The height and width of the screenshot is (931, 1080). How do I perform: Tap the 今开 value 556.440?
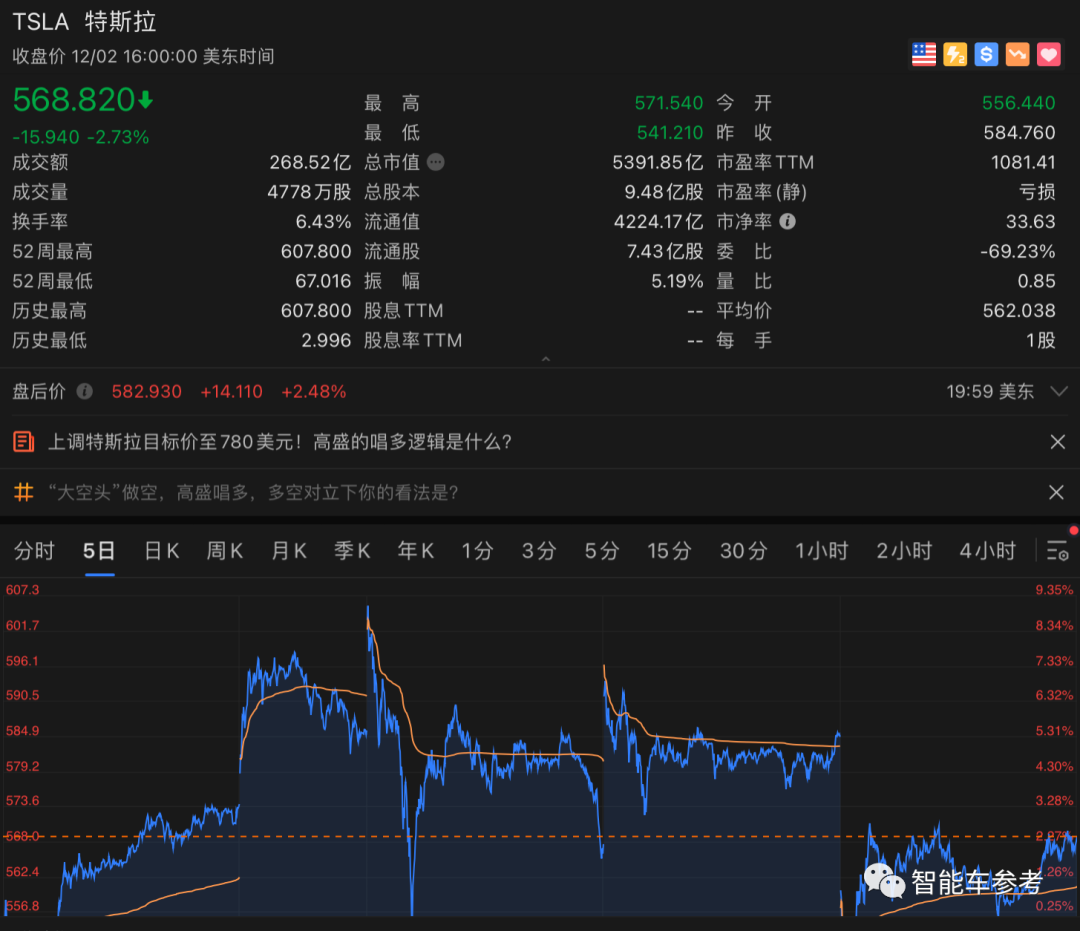[x=1019, y=103]
